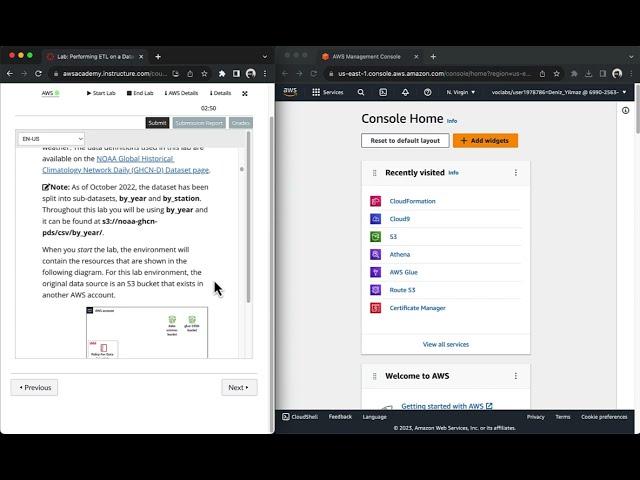Image resolution: width=640 pixels, height=480 pixels.
Task: Open the Cloud9 service icon
Action: pos(376,219)
